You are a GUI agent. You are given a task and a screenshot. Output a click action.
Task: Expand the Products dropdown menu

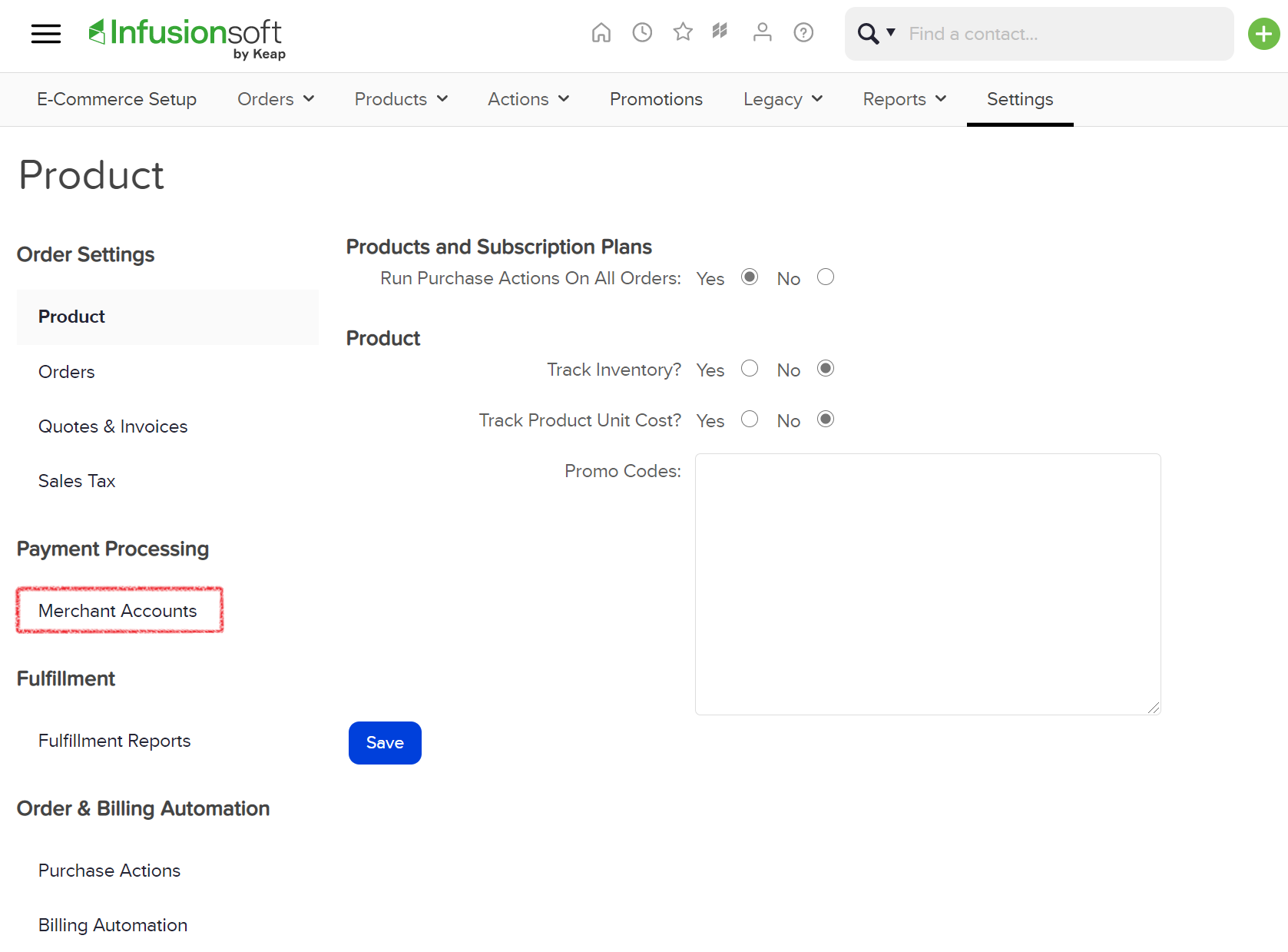click(x=401, y=99)
